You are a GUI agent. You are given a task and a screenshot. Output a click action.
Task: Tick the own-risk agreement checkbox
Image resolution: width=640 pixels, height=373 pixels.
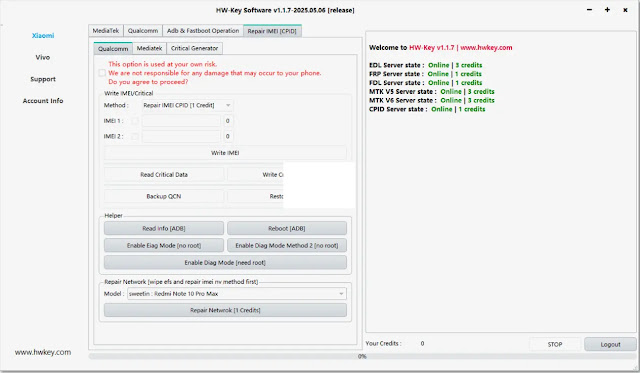[x=102, y=73]
